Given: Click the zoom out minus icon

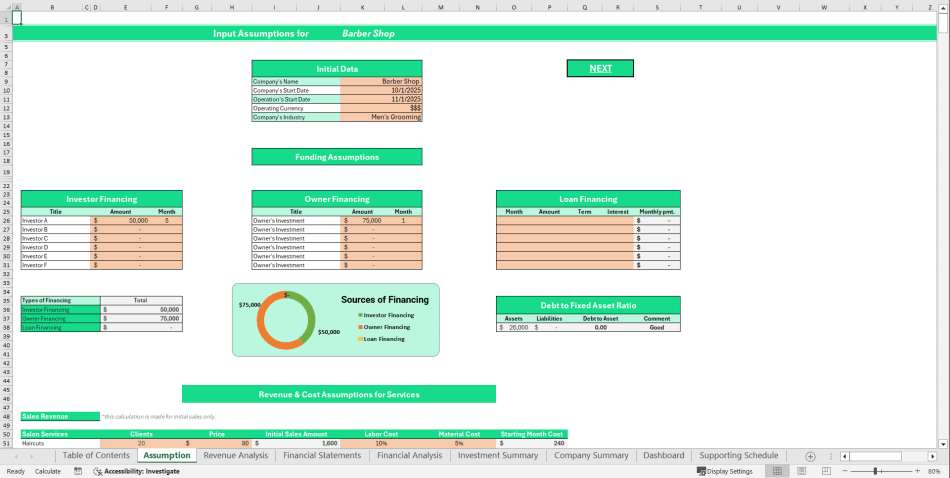Looking at the screenshot, I should [845, 471].
